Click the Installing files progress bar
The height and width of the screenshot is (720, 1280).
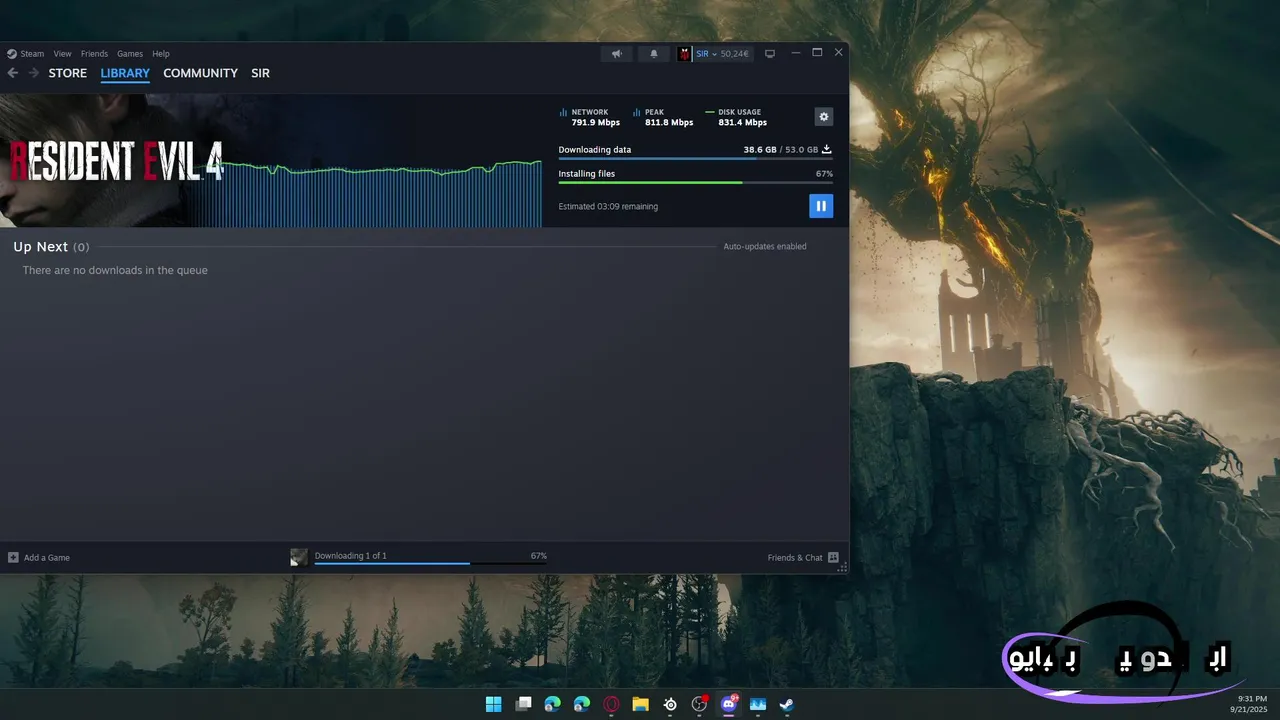(x=695, y=183)
